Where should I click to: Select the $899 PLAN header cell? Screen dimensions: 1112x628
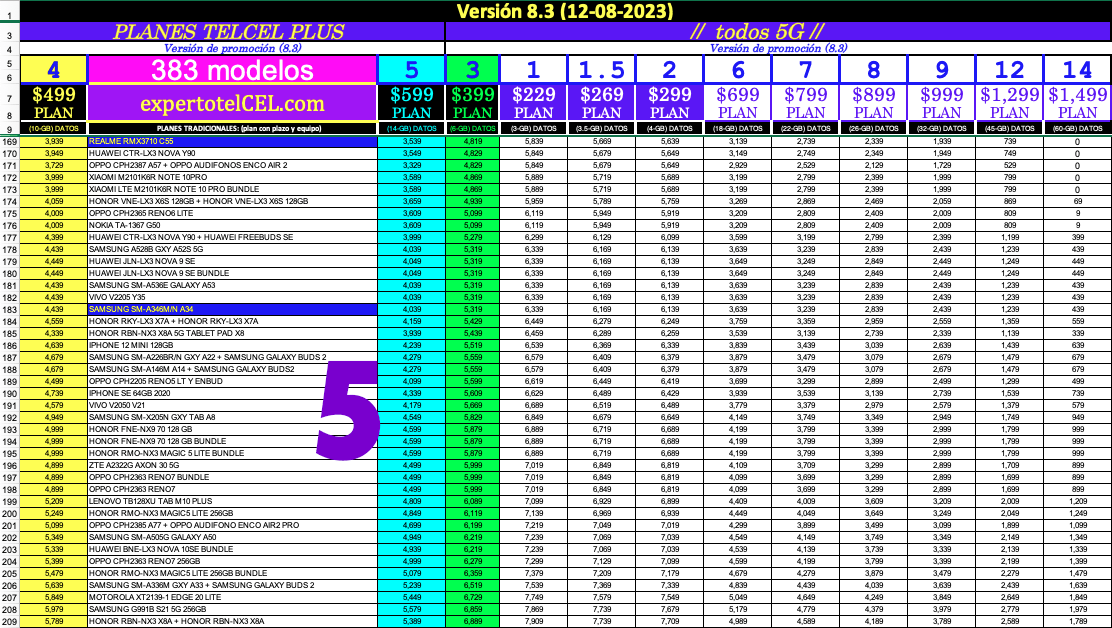(x=874, y=103)
